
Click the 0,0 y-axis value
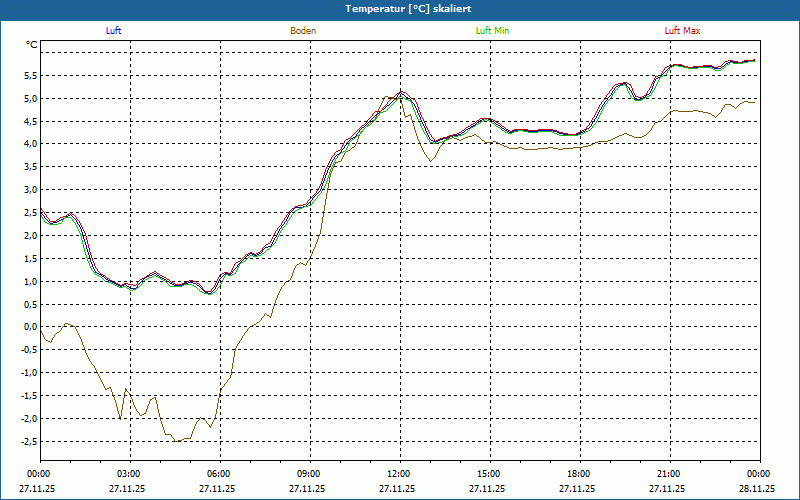[31, 327]
